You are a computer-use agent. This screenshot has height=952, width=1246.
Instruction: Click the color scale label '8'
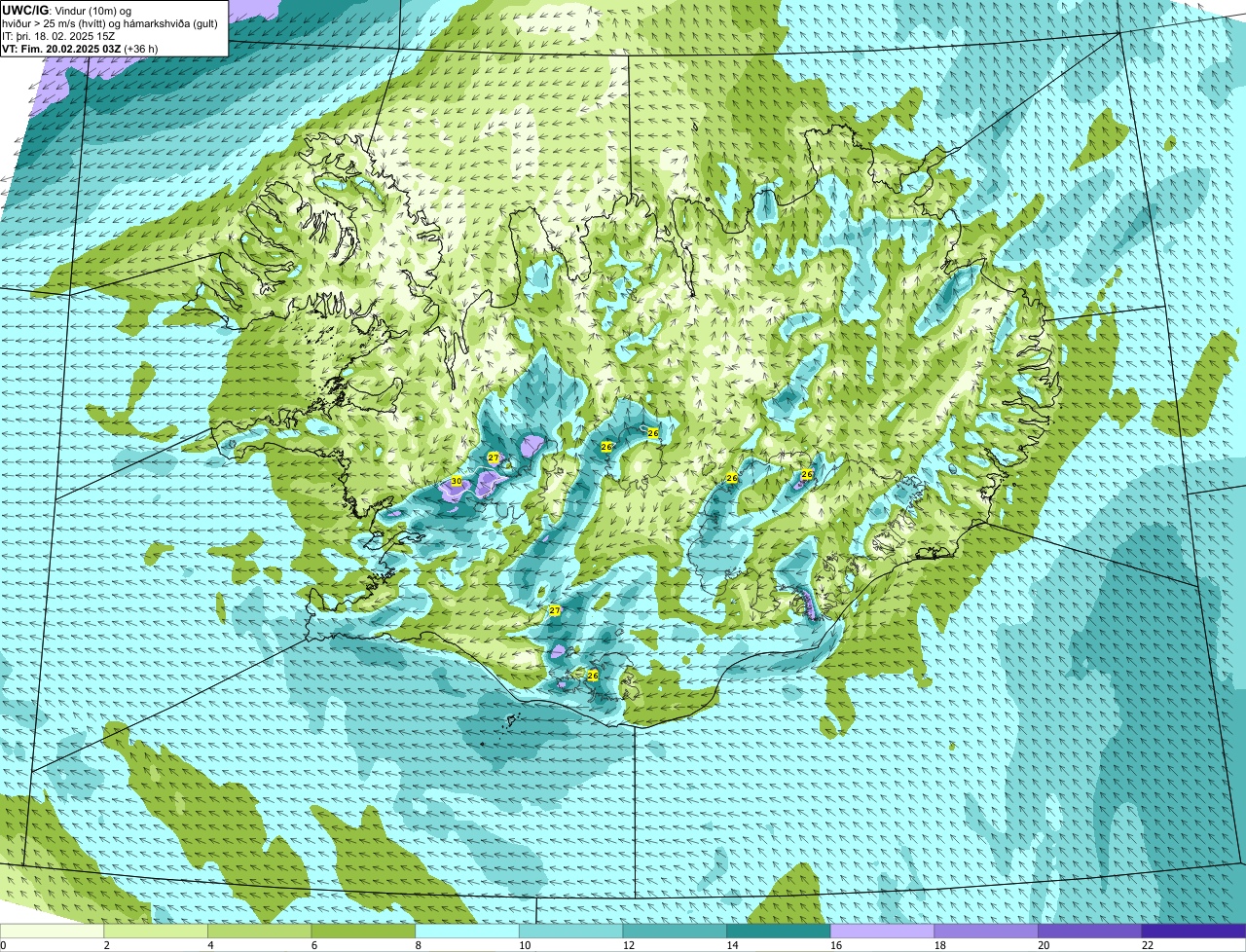coord(418,945)
